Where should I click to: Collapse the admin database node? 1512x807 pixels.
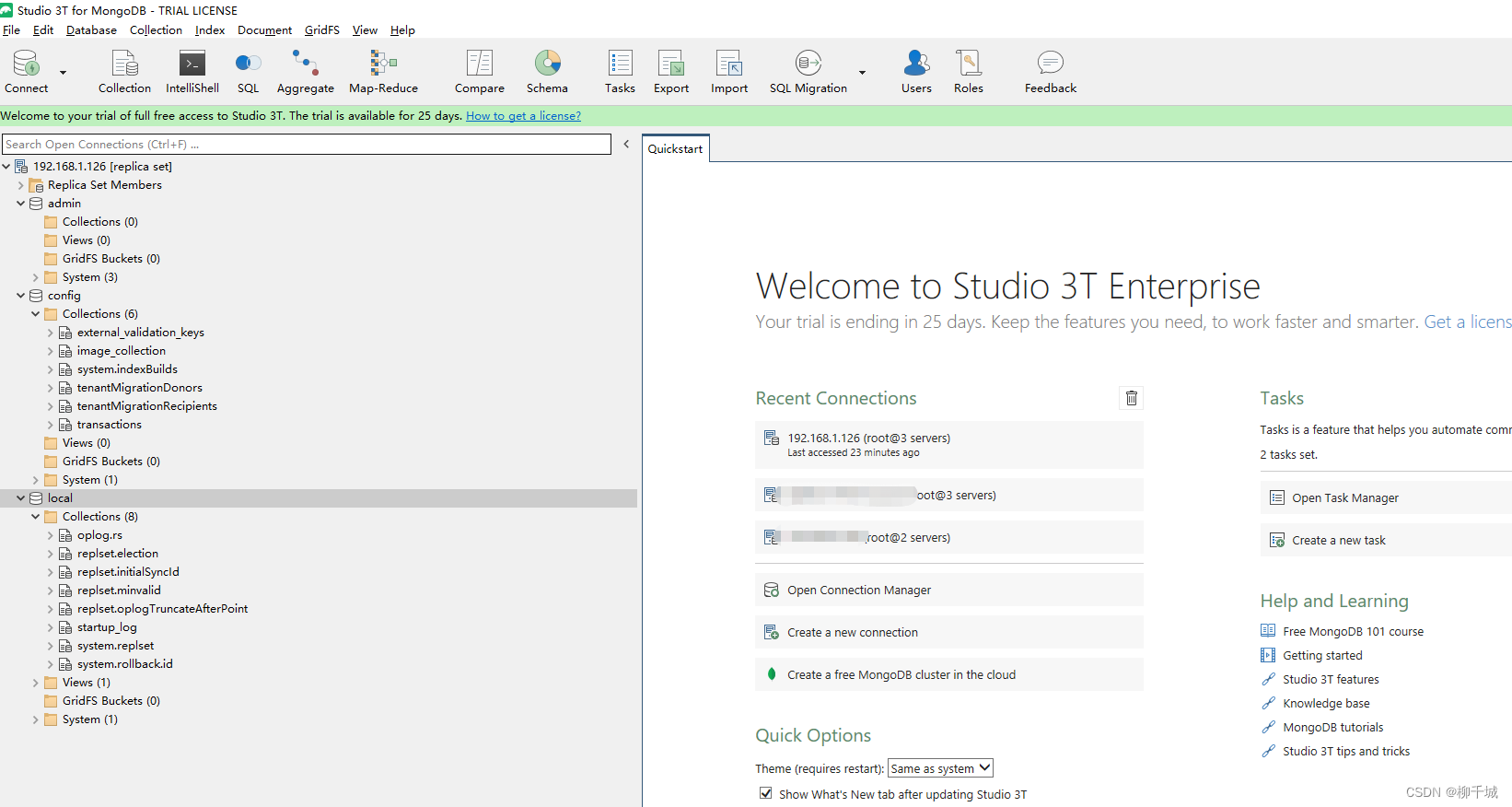(21, 204)
